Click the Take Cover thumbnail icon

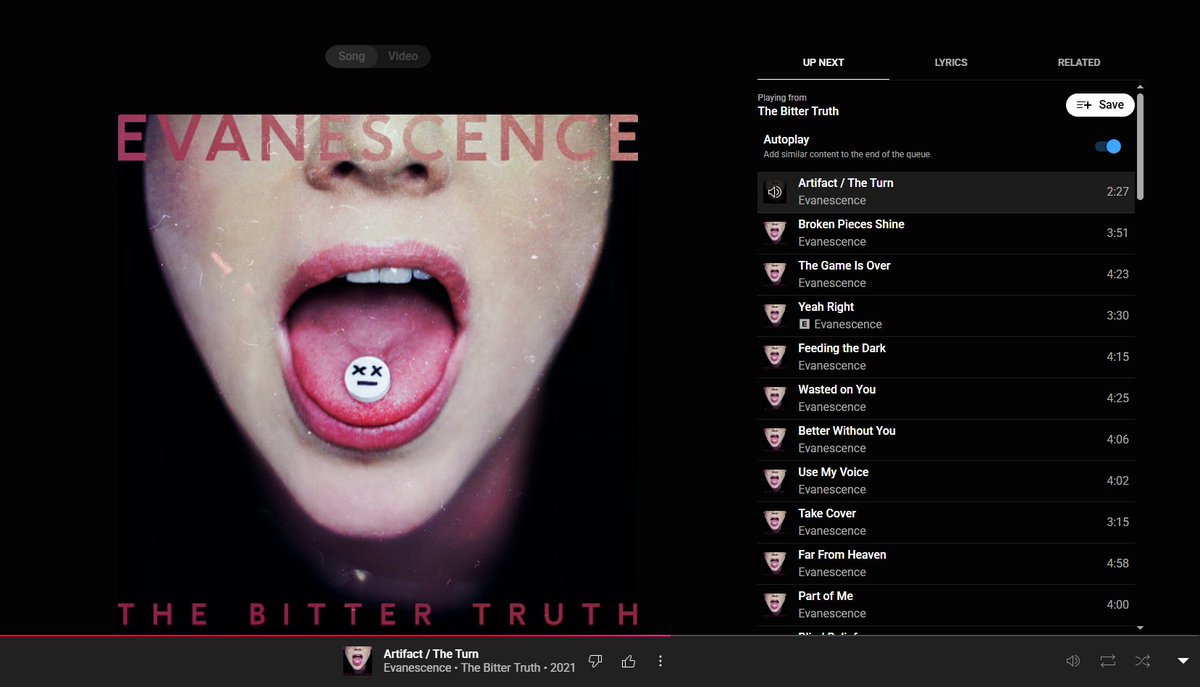click(775, 522)
